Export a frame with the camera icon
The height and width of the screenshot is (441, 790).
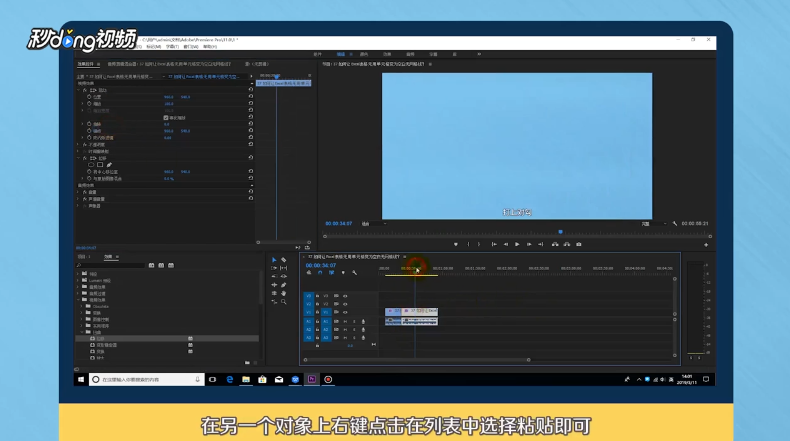pyautogui.click(x=579, y=244)
